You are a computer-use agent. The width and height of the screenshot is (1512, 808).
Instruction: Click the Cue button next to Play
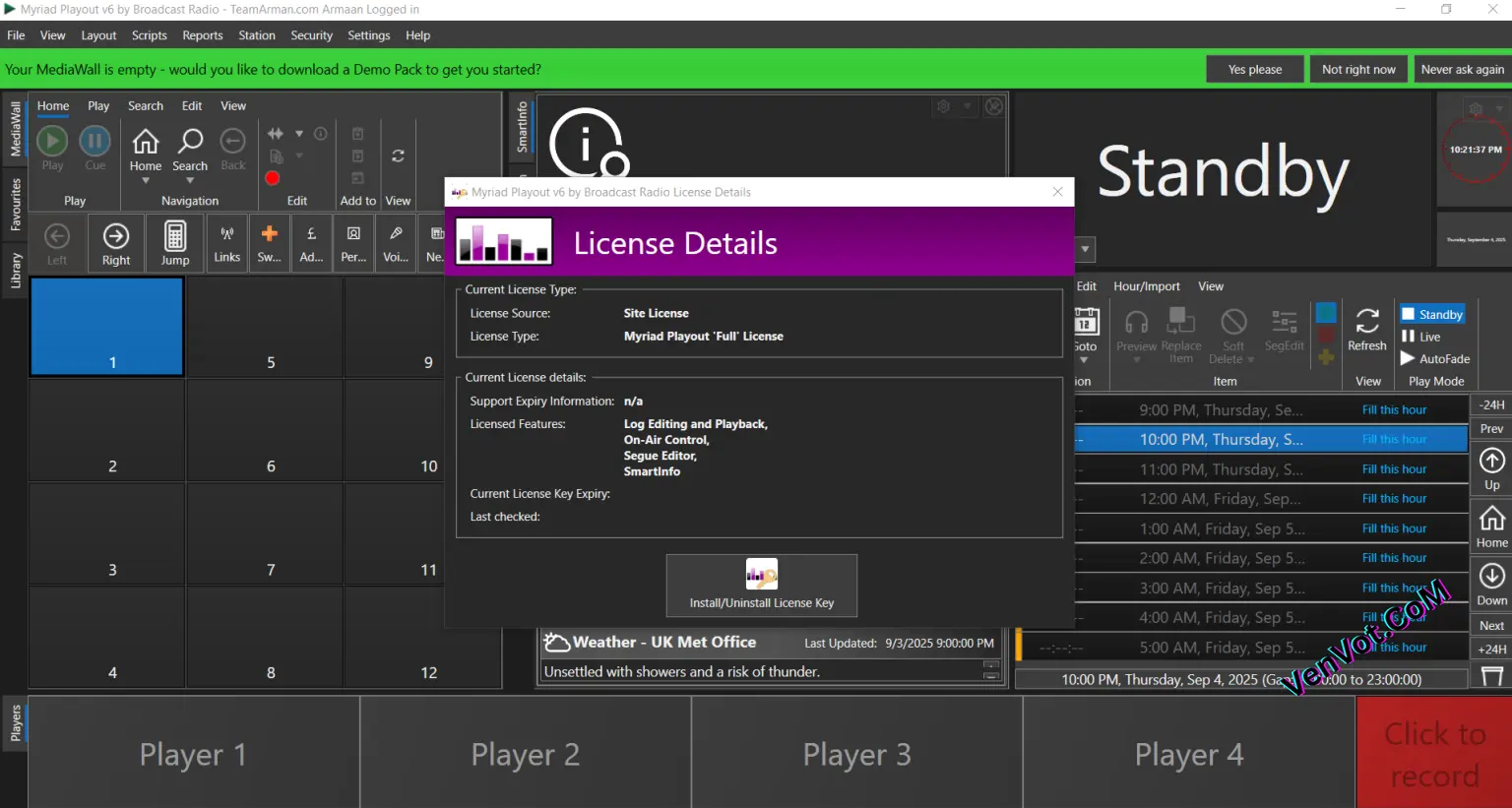(94, 148)
